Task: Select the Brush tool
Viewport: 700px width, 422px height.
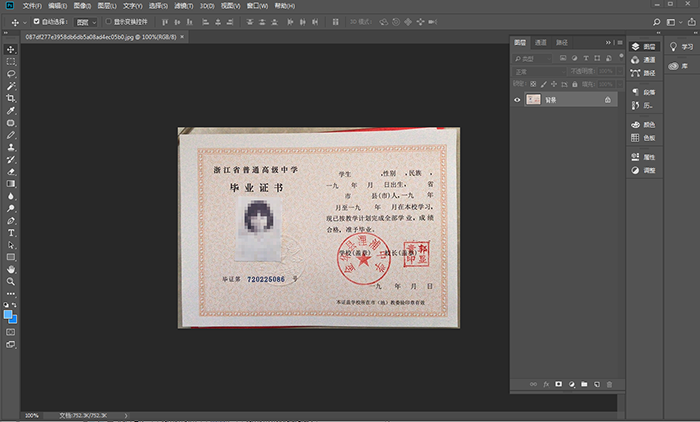Action: [x=11, y=135]
